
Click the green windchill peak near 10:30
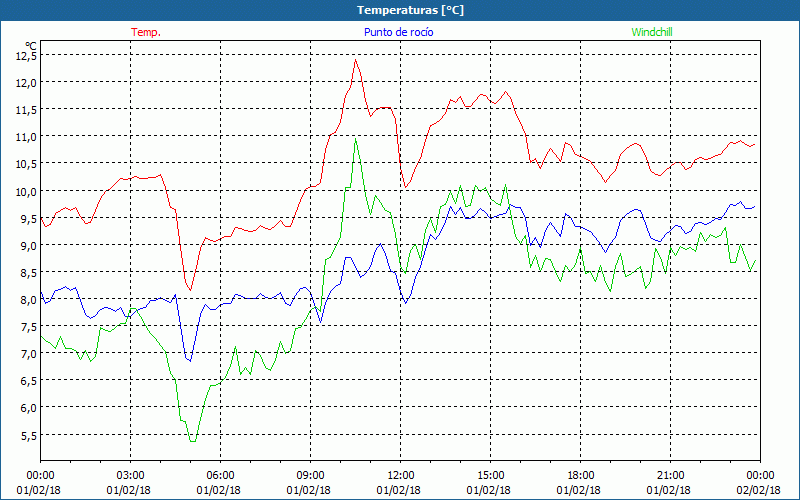click(356, 139)
